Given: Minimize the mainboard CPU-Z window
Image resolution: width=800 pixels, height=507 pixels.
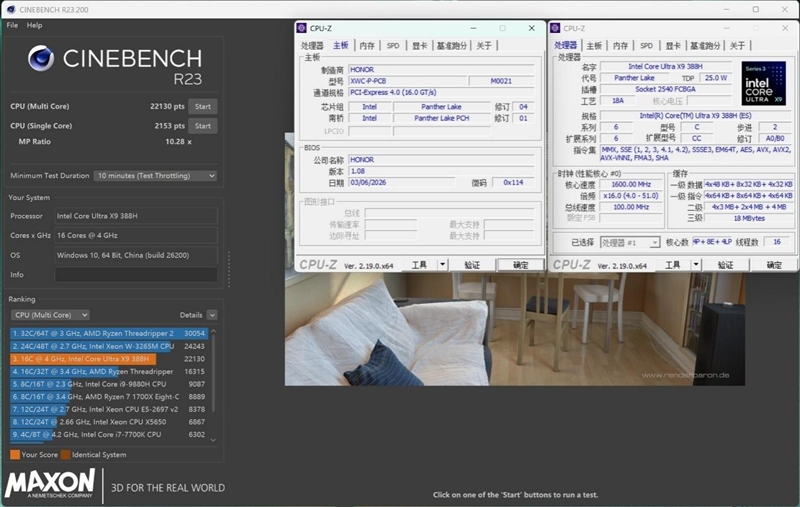Looking at the screenshot, I should pos(473,28).
